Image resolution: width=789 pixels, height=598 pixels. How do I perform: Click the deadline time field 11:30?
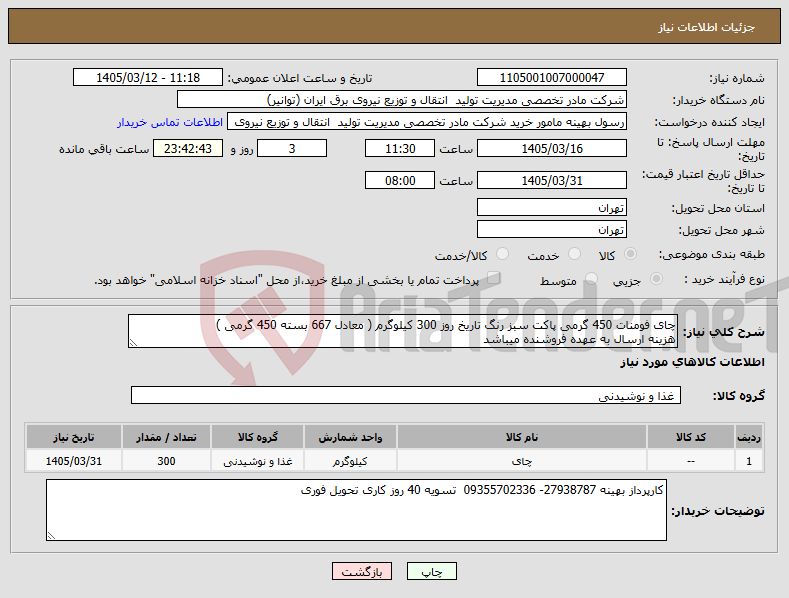(400, 148)
